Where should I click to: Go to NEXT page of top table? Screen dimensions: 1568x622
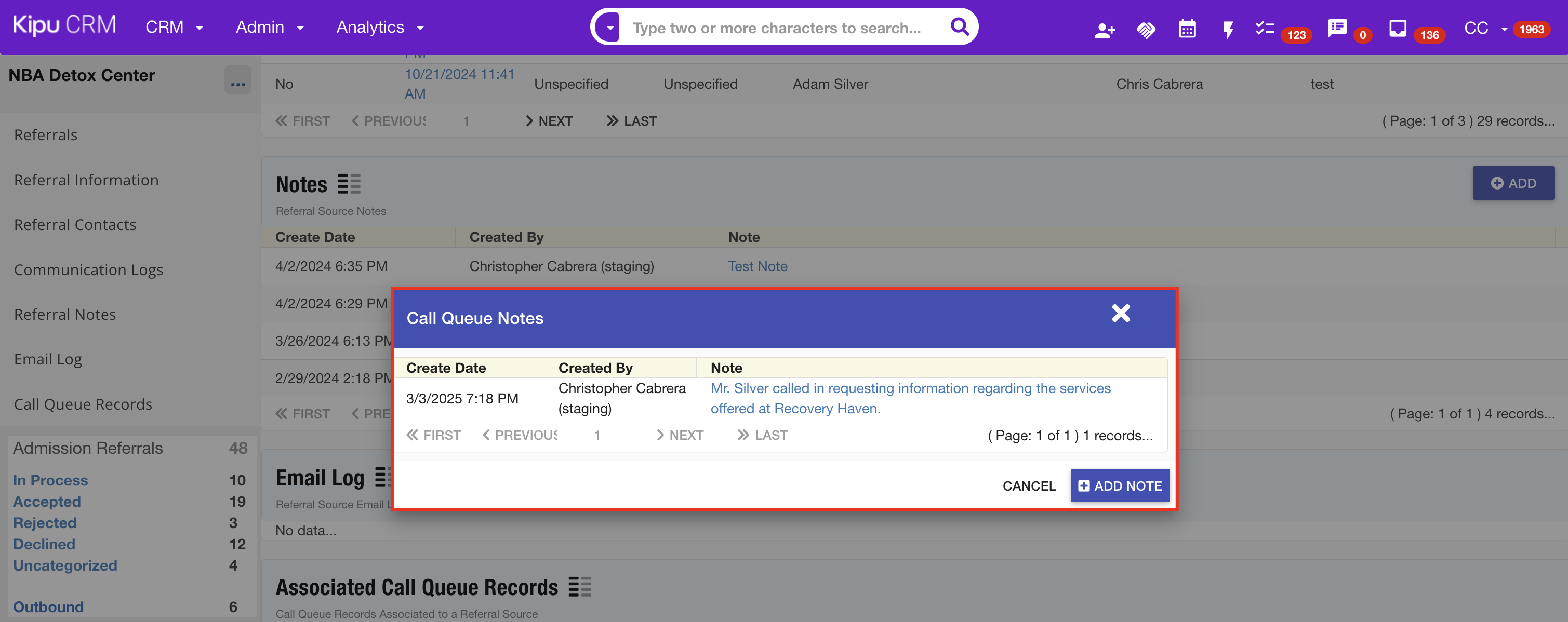[x=549, y=121]
